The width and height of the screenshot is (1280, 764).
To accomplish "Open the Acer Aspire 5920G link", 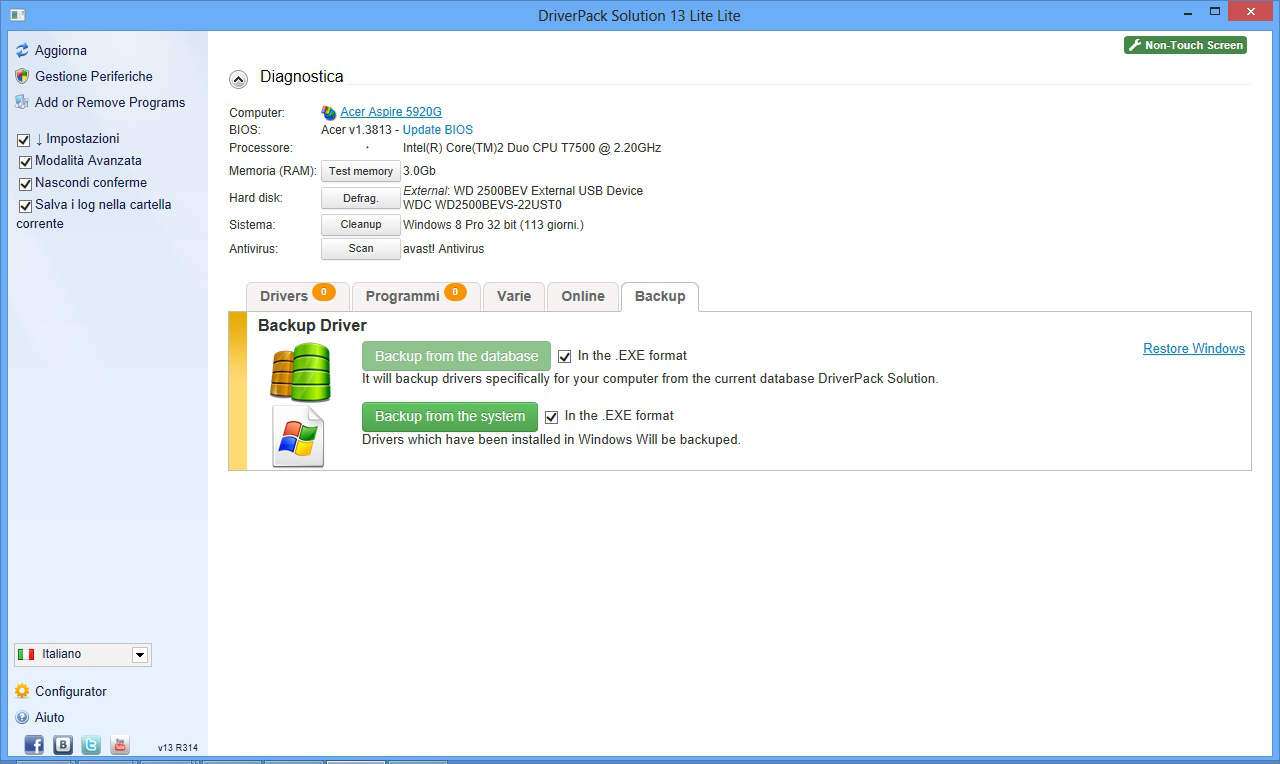I will 390,112.
